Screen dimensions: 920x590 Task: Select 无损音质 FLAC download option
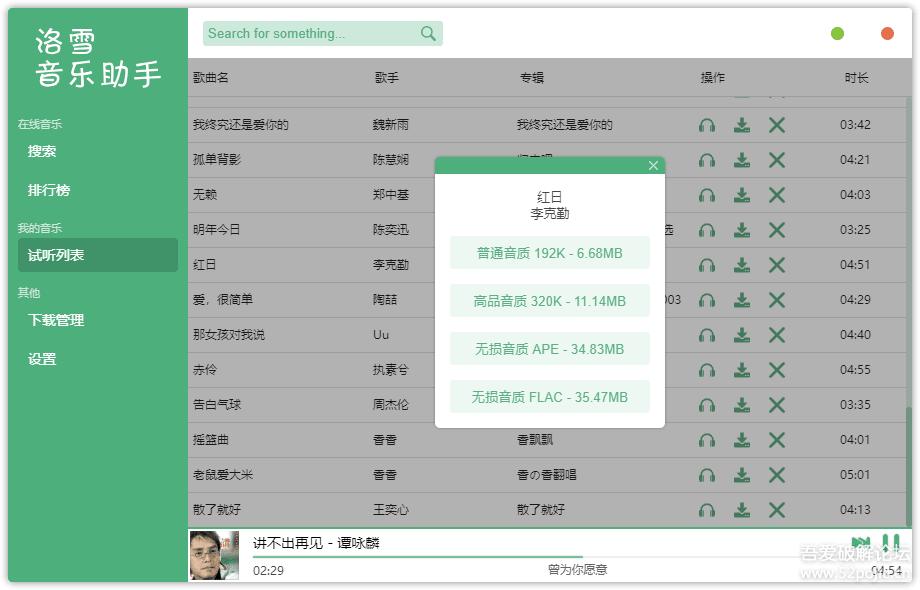pyautogui.click(x=549, y=397)
